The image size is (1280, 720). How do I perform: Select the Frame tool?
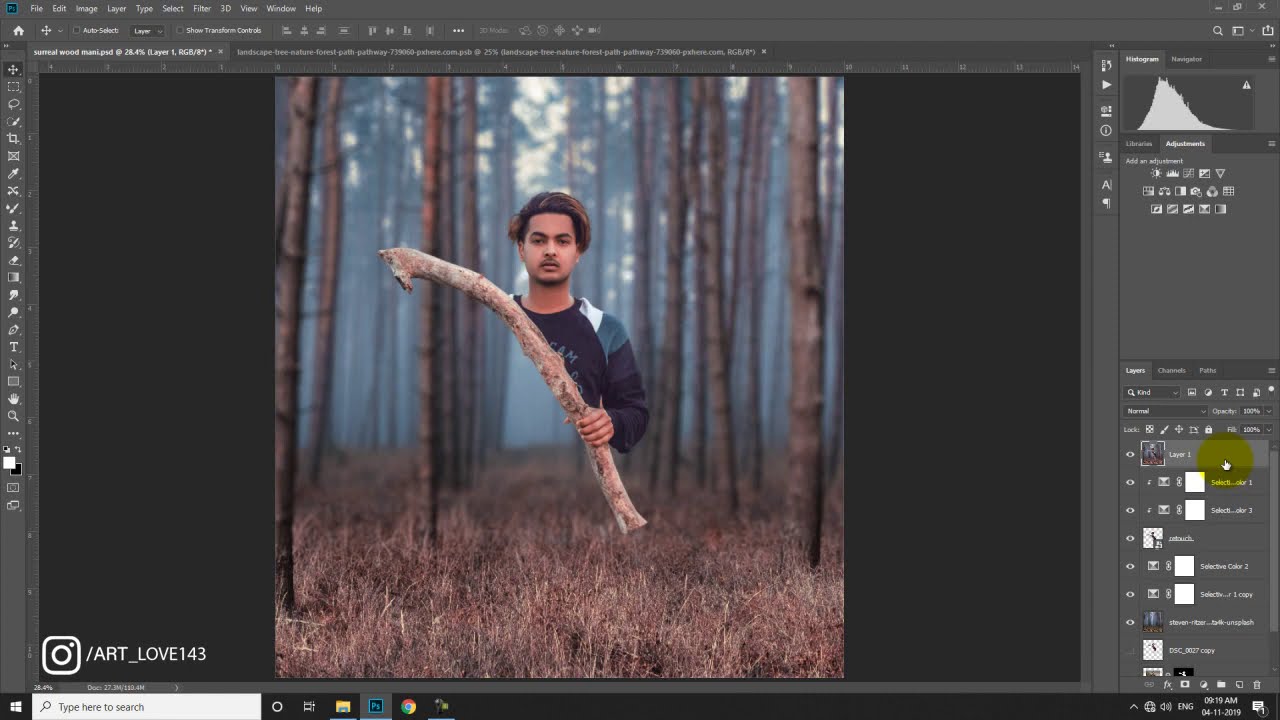14,156
